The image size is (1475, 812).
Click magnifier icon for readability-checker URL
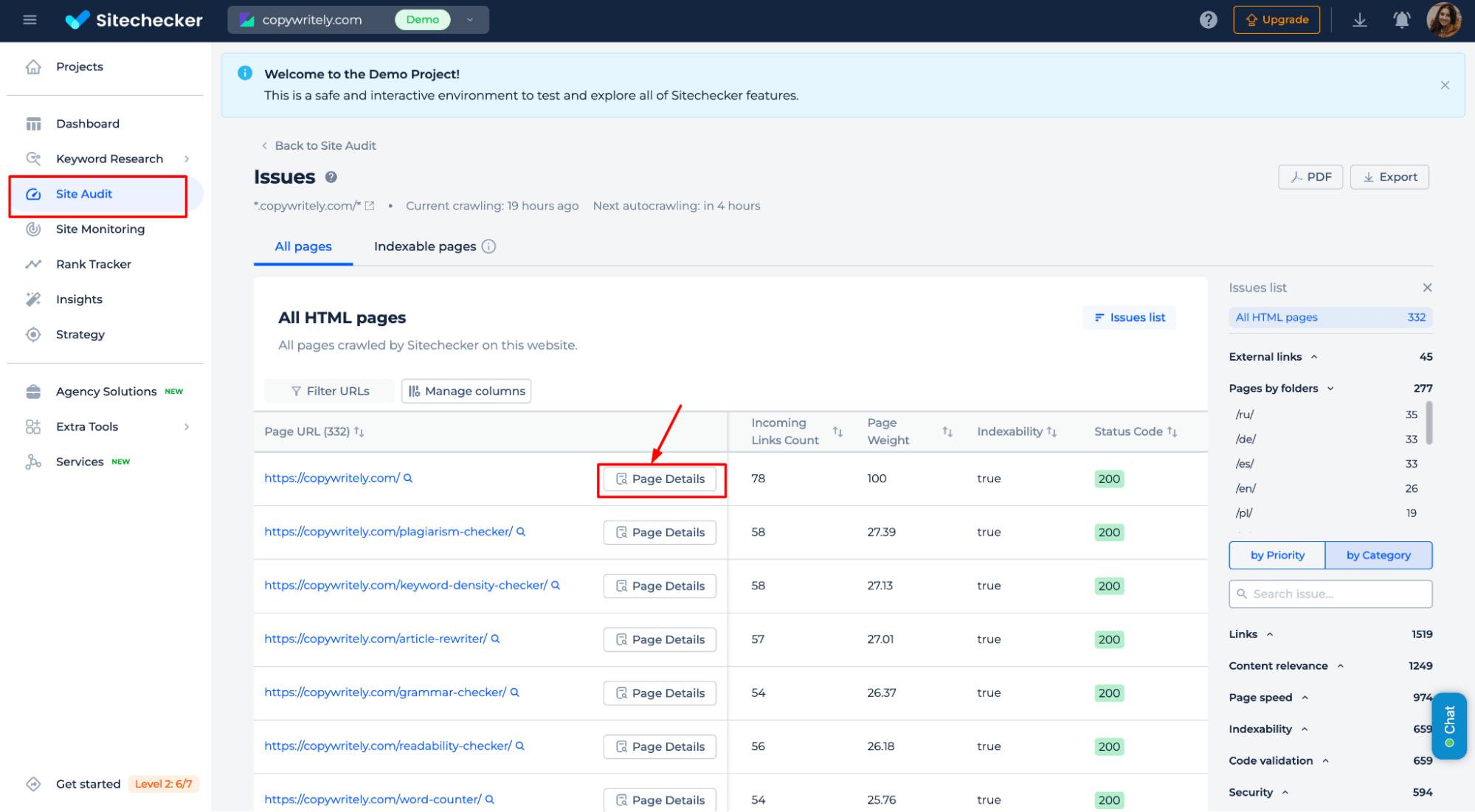pos(520,746)
